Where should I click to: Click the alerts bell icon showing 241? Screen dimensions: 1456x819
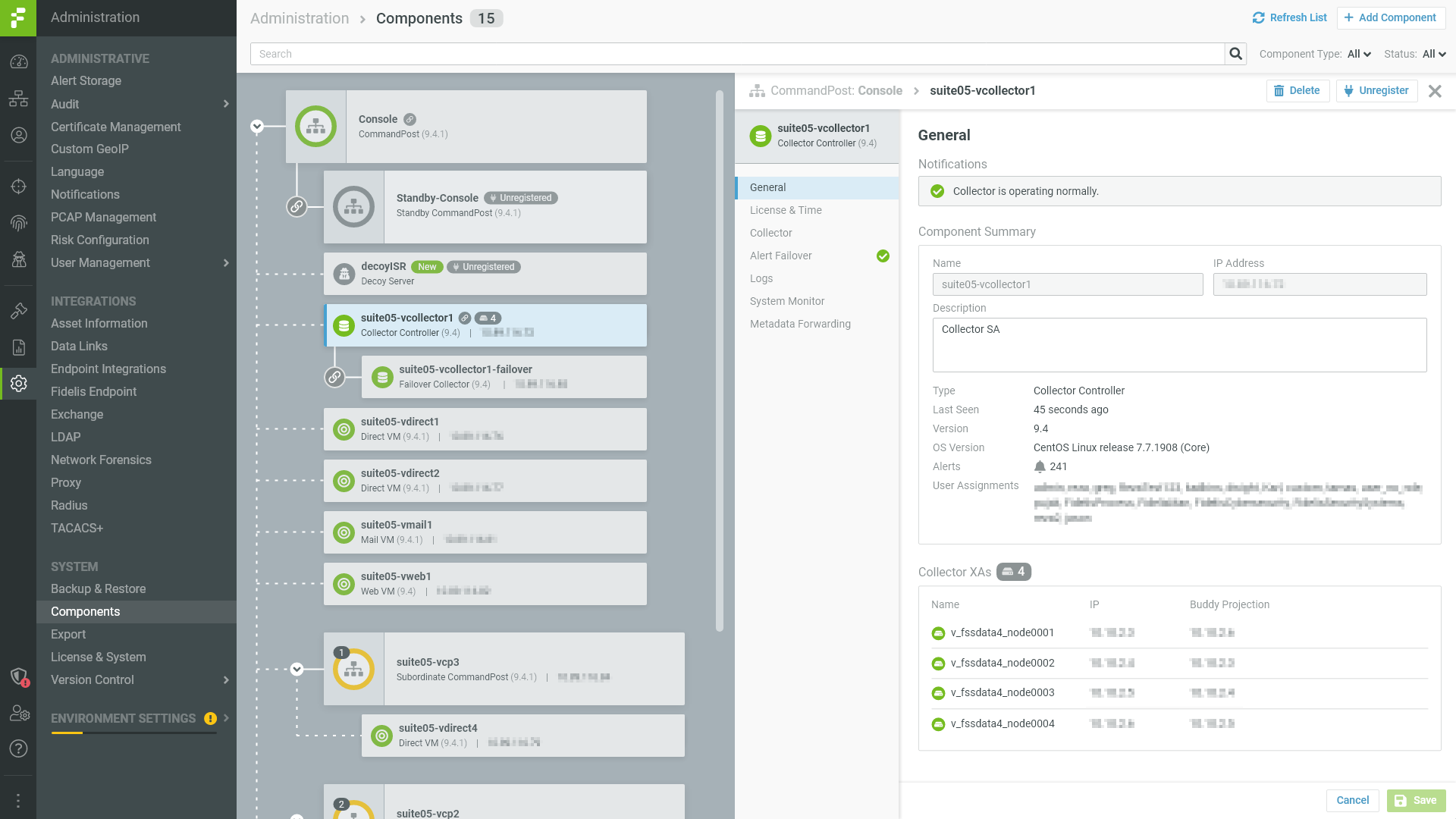pos(1040,466)
